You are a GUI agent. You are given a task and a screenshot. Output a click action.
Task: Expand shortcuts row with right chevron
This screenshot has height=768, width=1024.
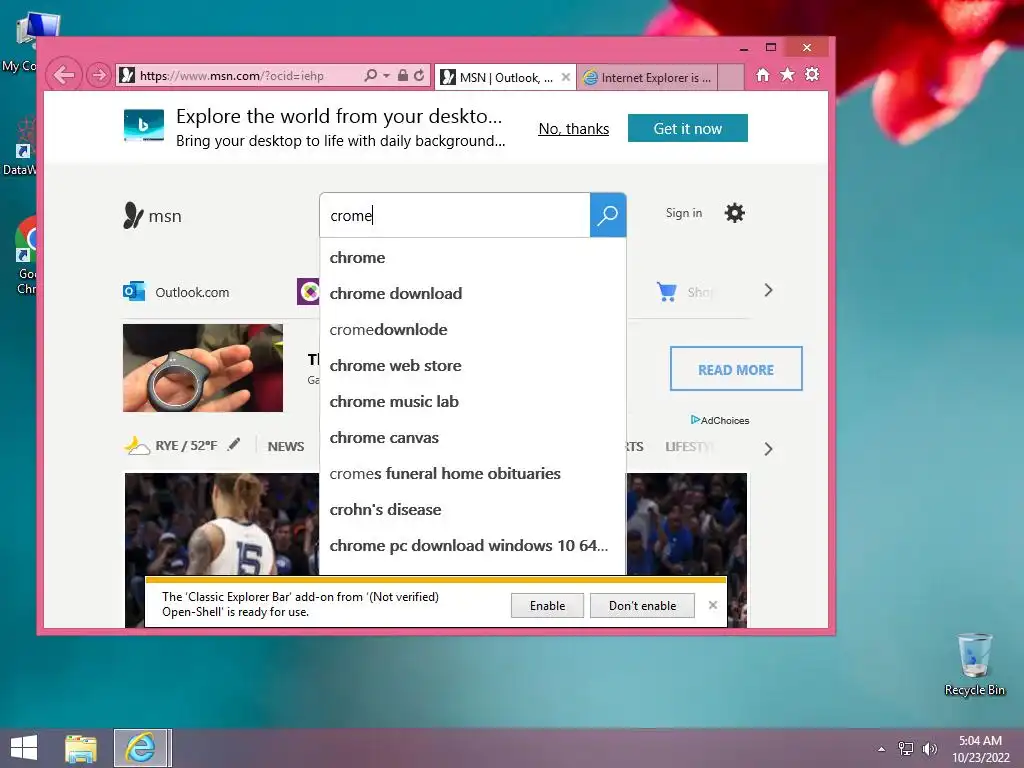(769, 291)
